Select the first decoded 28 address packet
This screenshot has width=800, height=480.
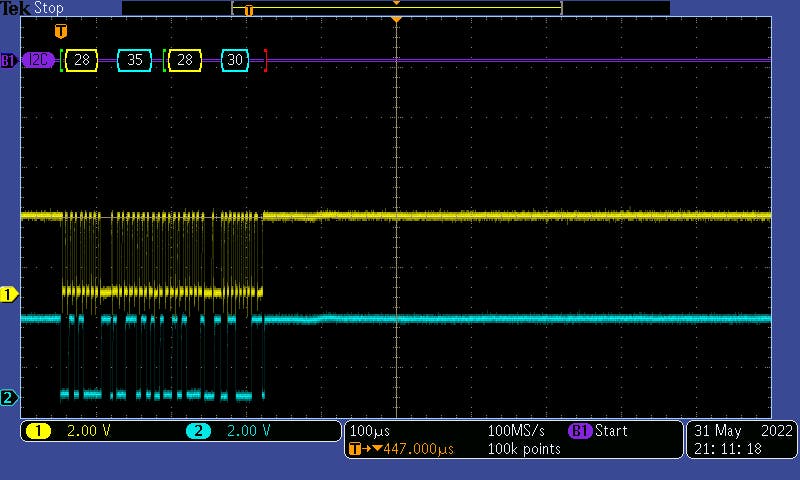point(82,60)
